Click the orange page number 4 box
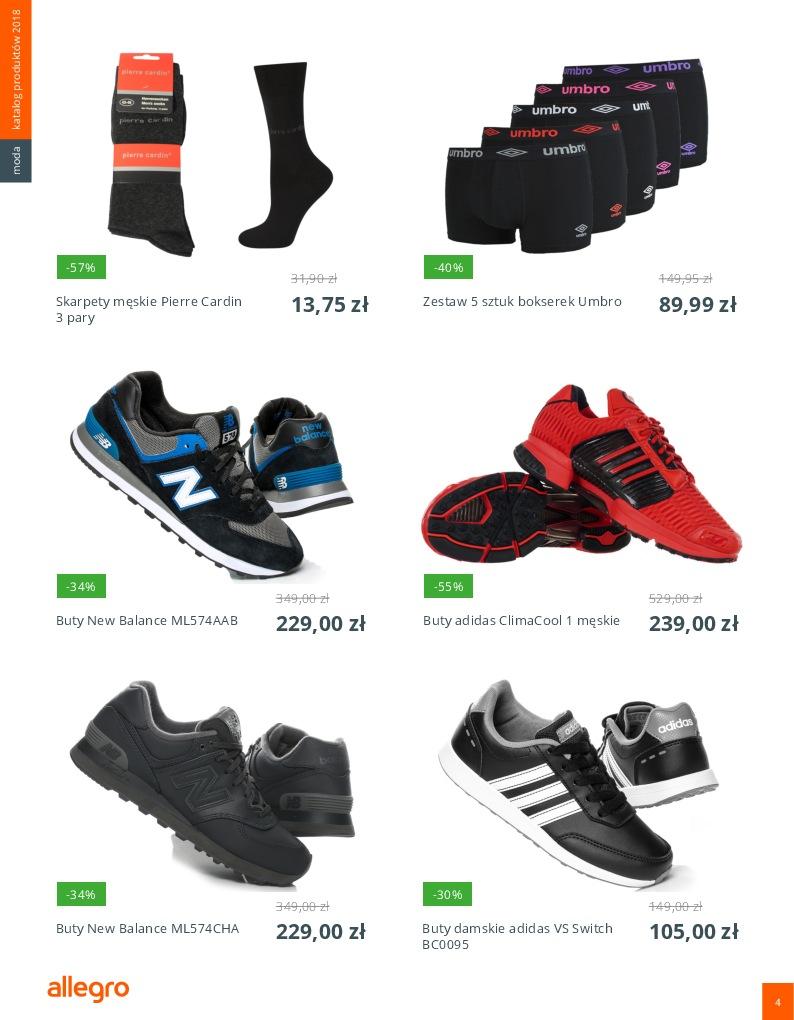794x1020 pixels. tap(778, 1002)
